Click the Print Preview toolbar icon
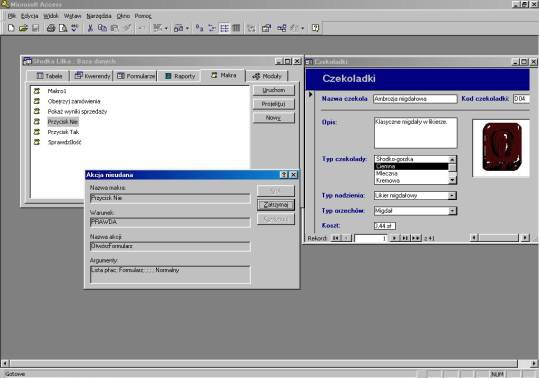The height and width of the screenshot is (378, 539). tap(63, 28)
